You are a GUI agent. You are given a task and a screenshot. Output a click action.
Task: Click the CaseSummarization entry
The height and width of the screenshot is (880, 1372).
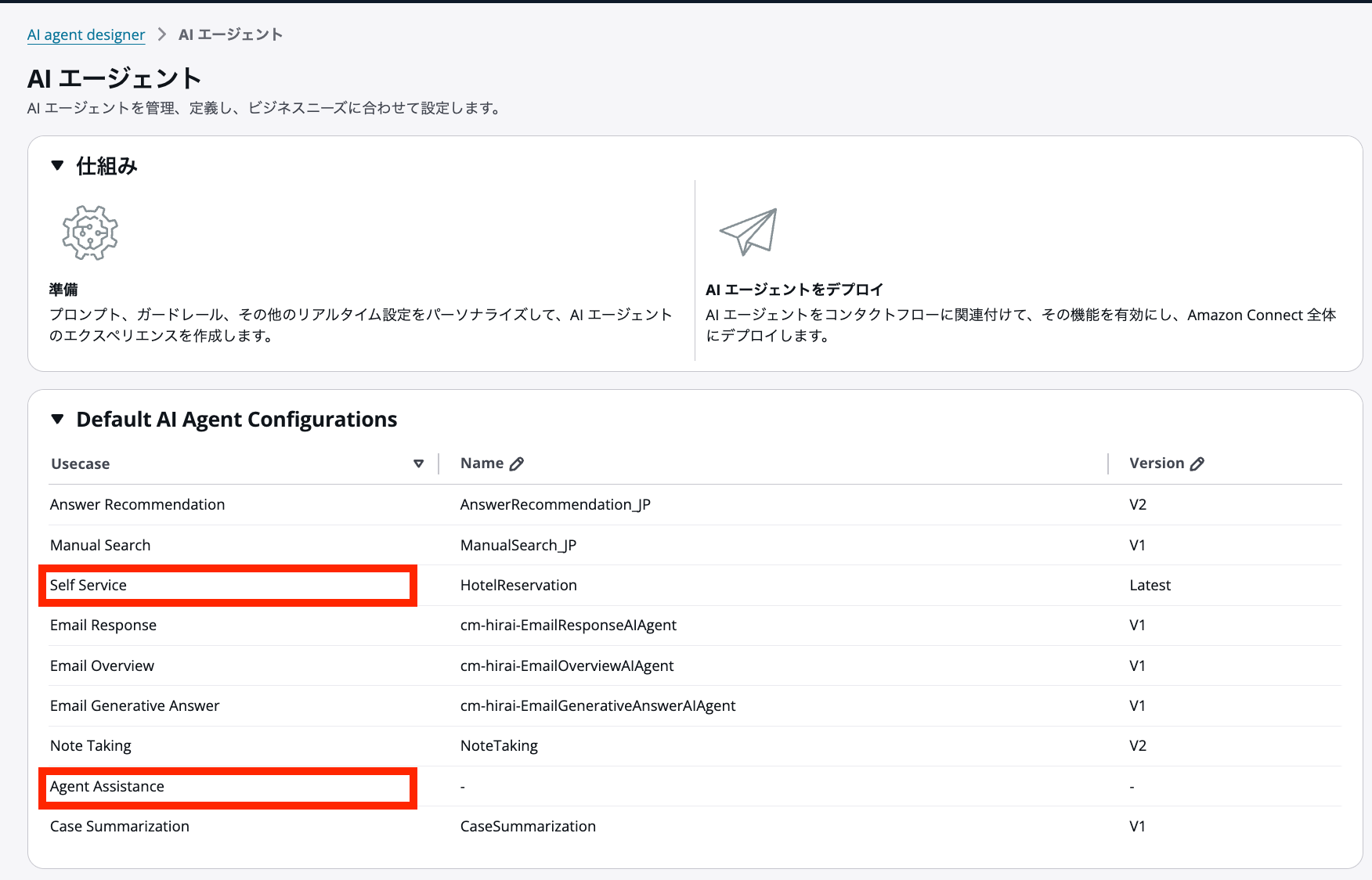click(x=528, y=826)
